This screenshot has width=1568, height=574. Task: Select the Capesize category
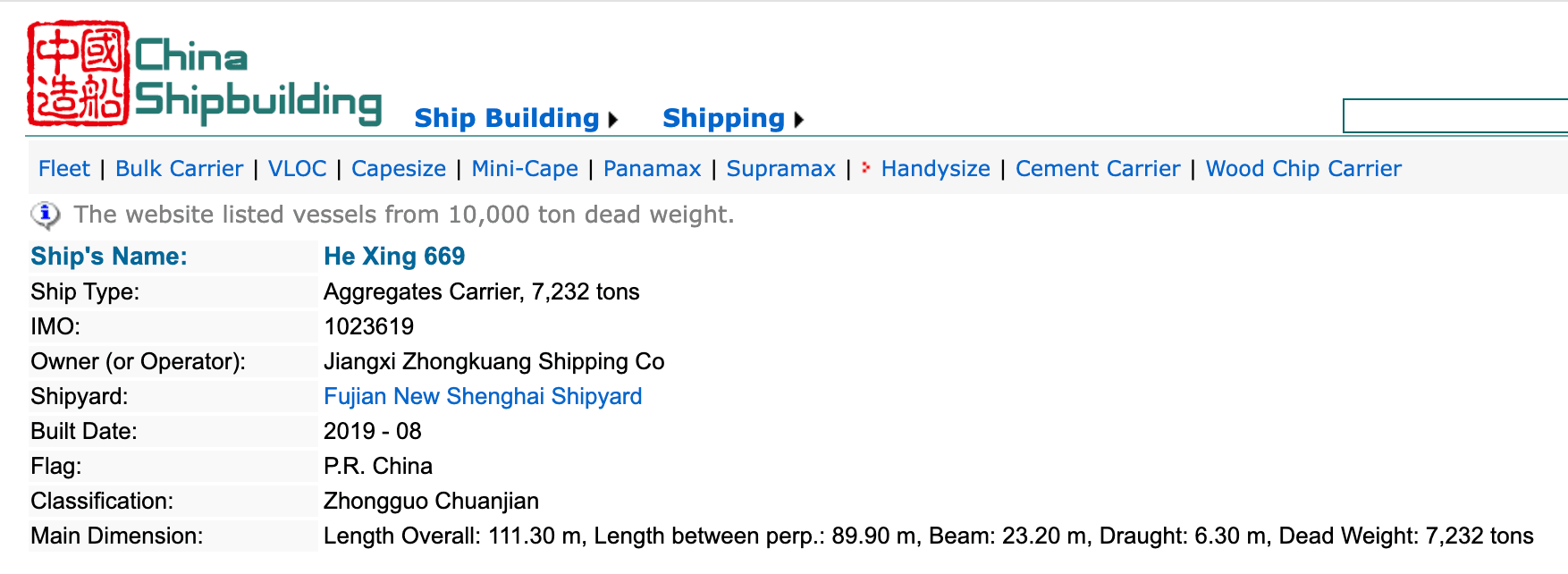399,168
